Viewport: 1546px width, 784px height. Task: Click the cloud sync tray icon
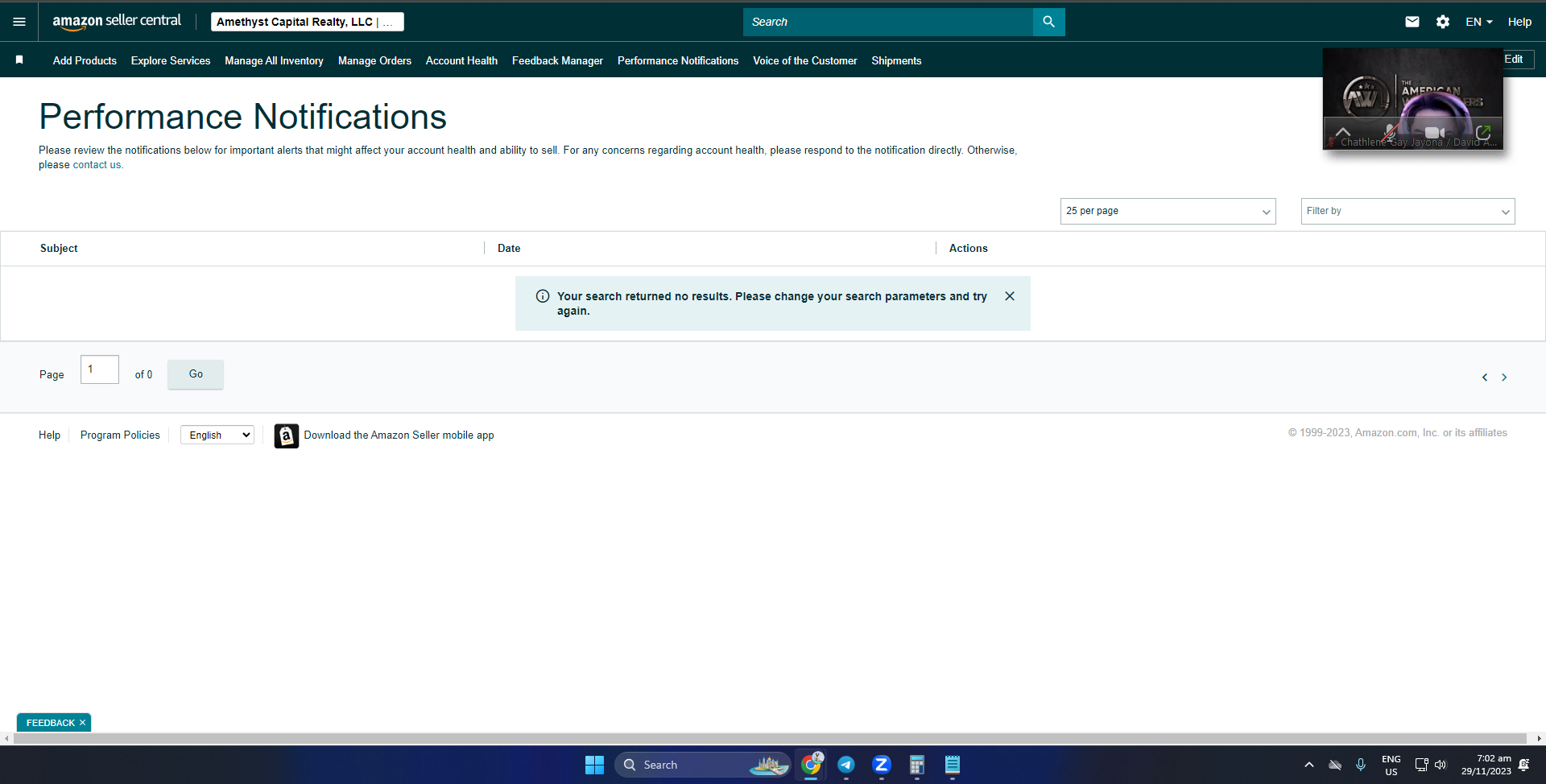[1335, 765]
